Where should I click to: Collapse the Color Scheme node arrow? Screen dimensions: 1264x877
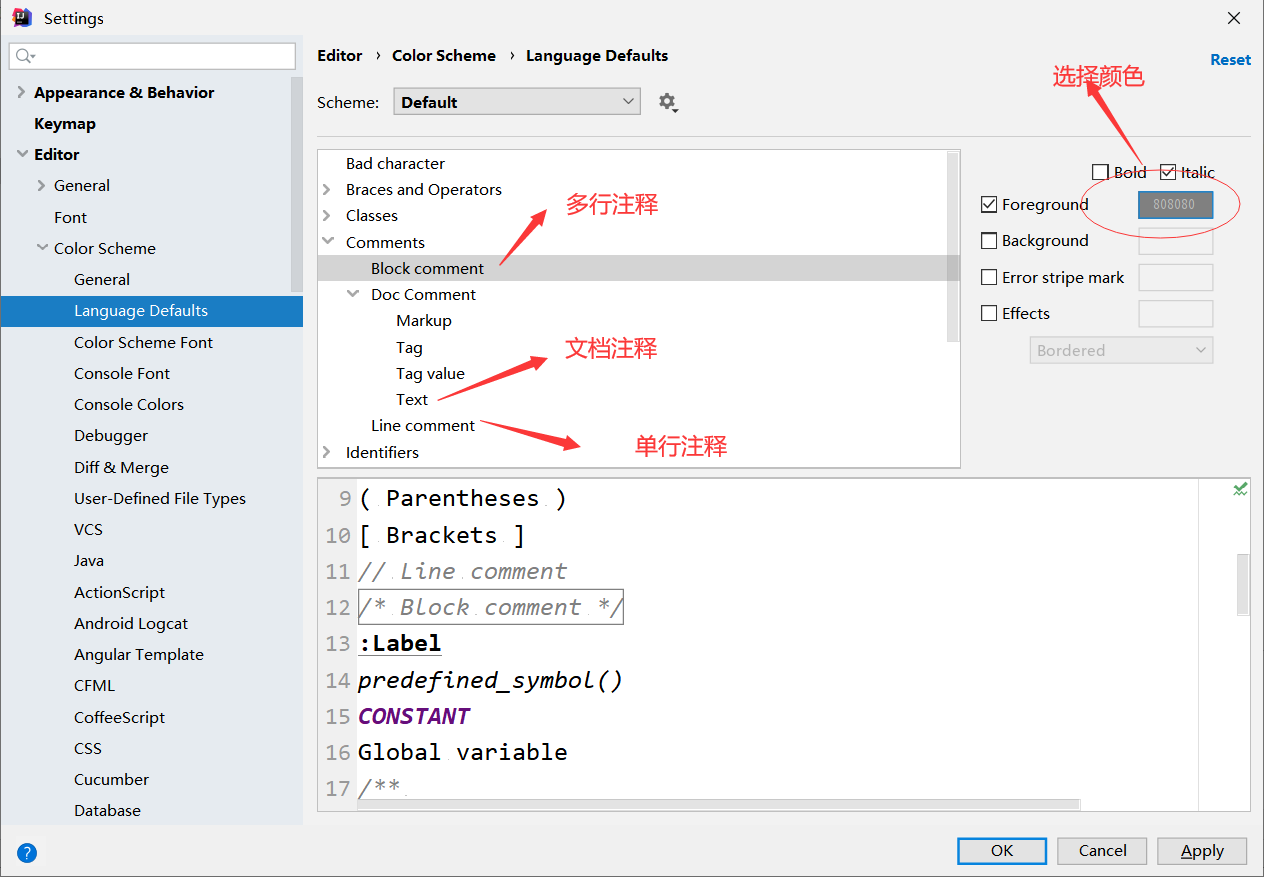point(42,248)
